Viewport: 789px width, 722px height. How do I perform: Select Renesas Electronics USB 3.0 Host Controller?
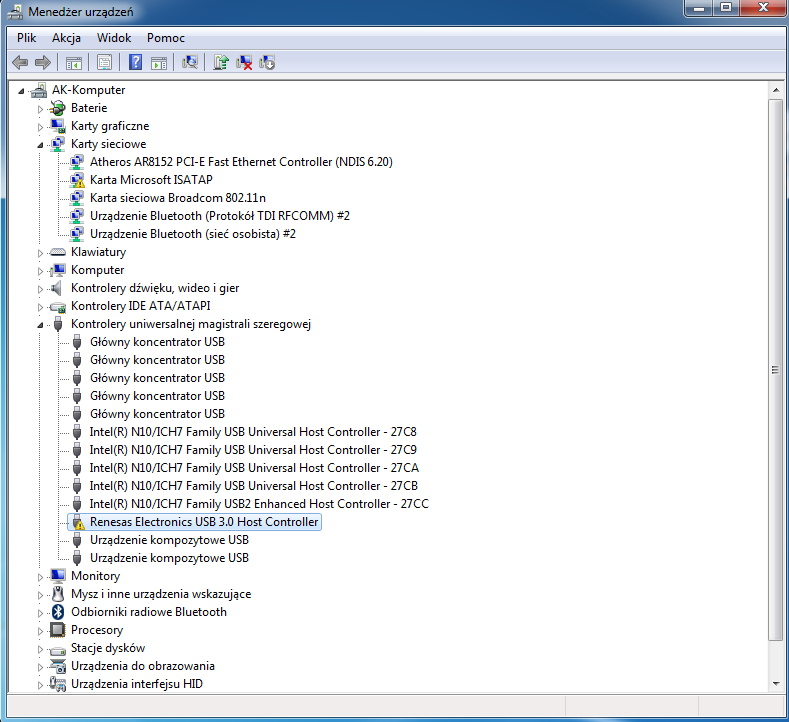click(204, 522)
